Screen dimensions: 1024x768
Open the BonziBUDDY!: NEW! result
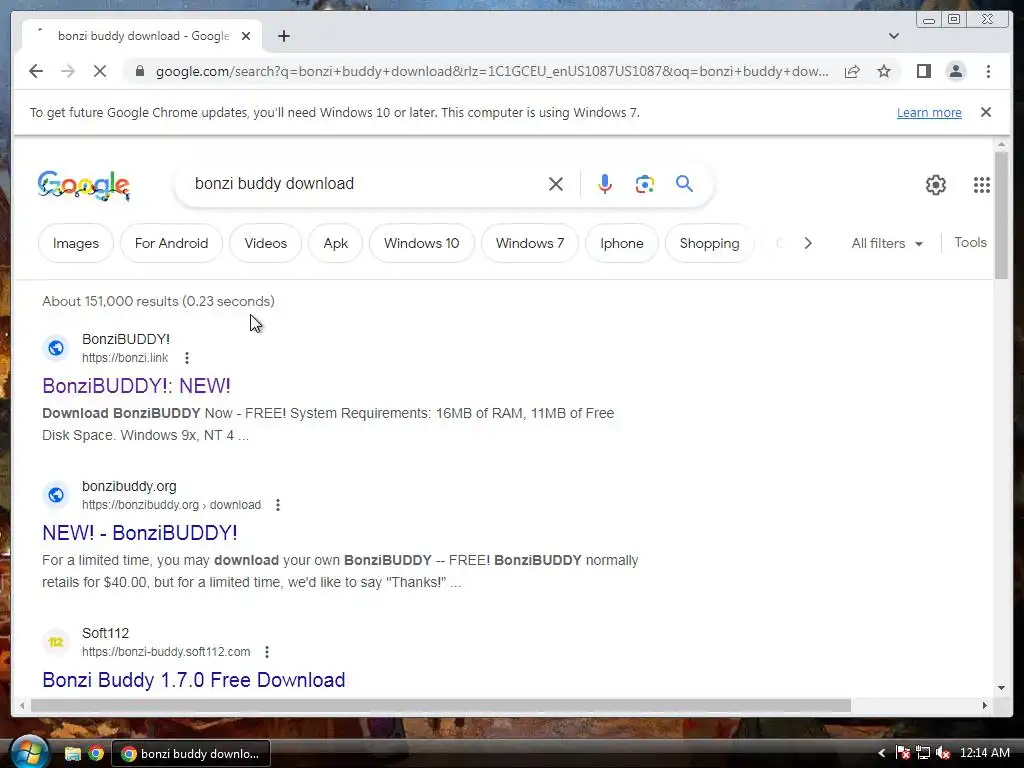click(136, 385)
